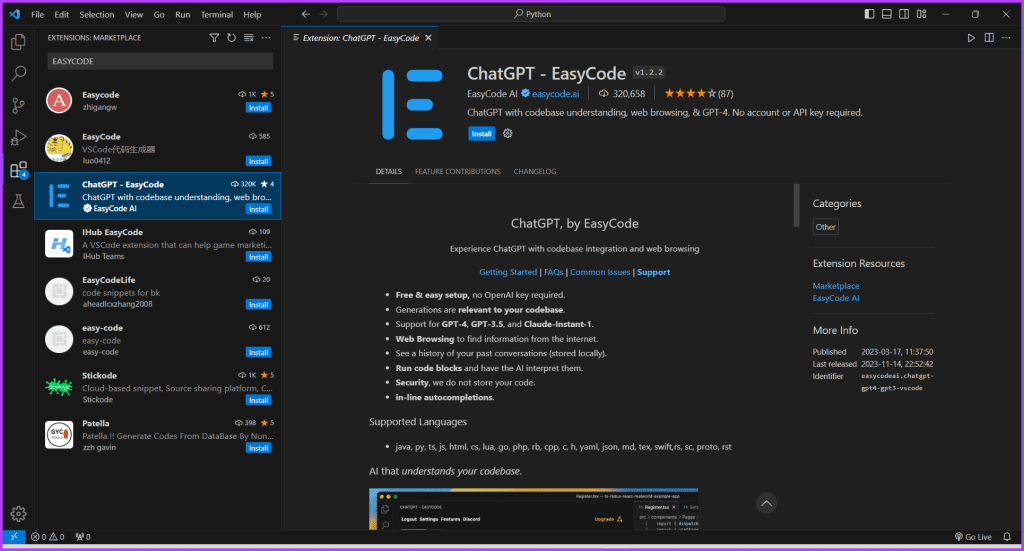Click the extension settings gear beside Install
The width and height of the screenshot is (1024, 551).
(x=507, y=134)
